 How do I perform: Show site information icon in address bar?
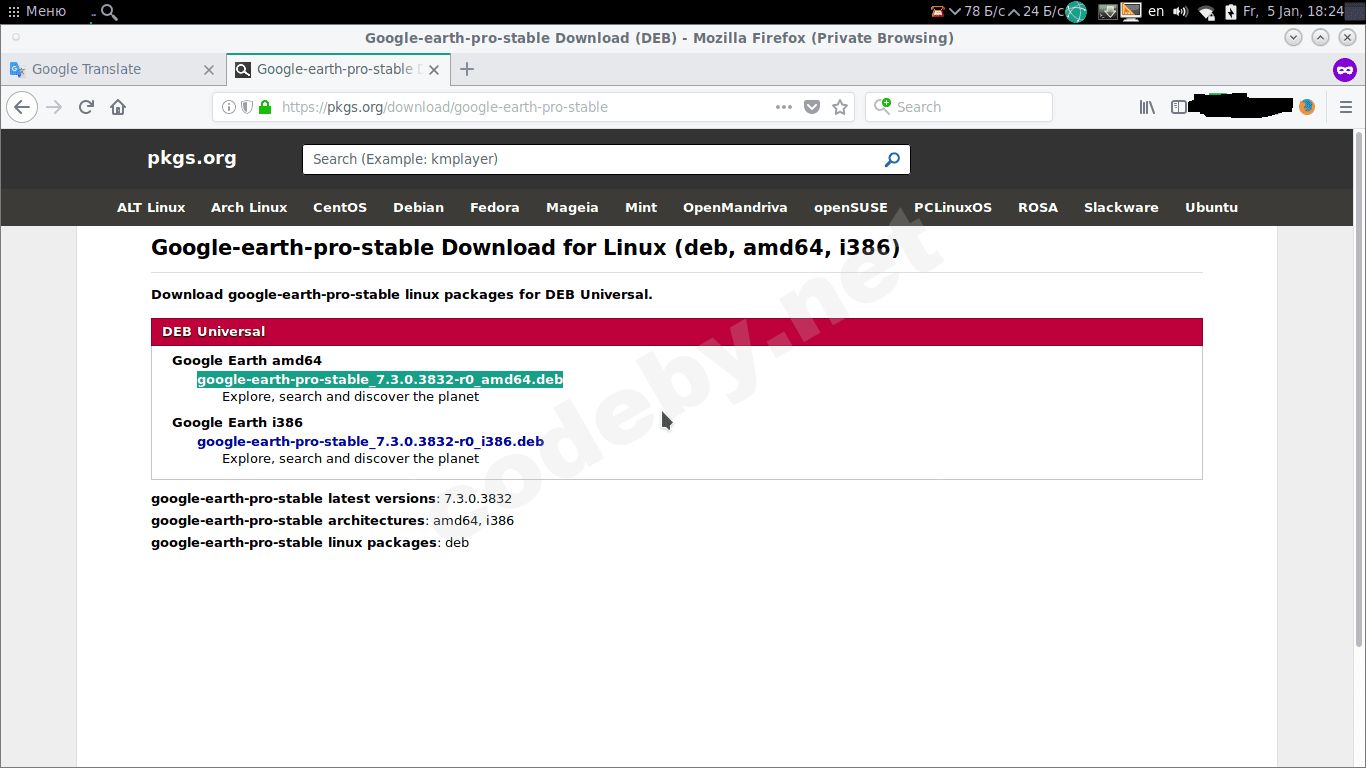[x=229, y=107]
